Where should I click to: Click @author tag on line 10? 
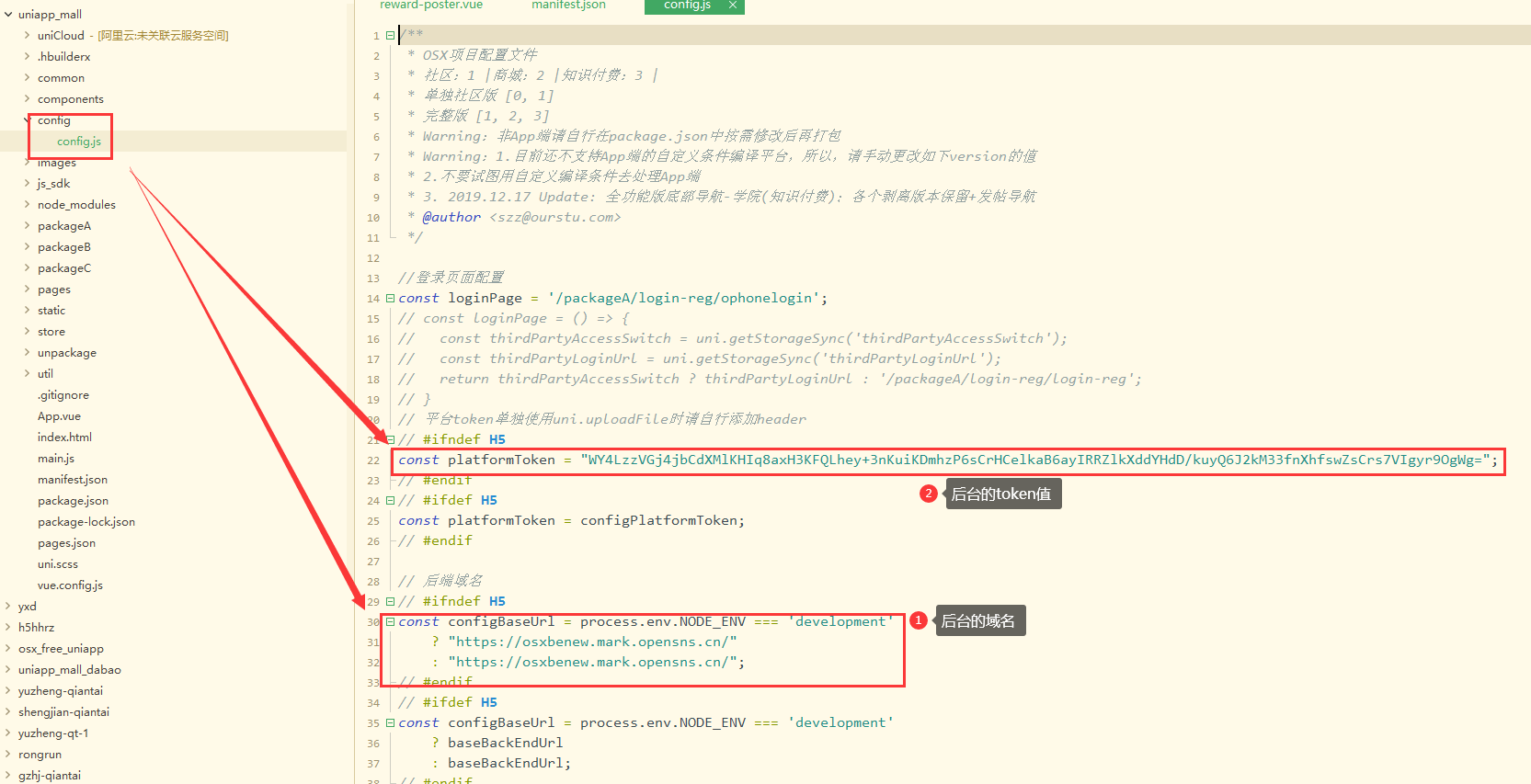(451, 218)
